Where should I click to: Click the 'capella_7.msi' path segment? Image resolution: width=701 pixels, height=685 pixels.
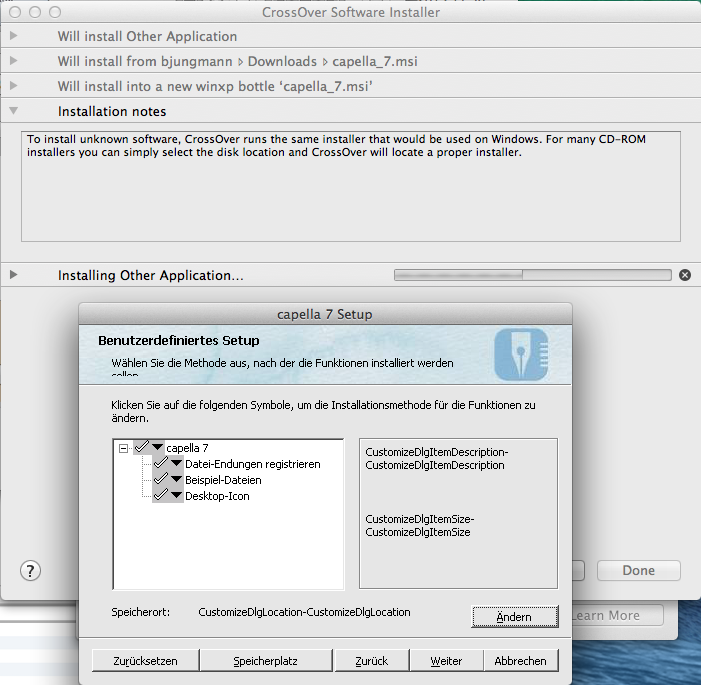click(x=375, y=61)
